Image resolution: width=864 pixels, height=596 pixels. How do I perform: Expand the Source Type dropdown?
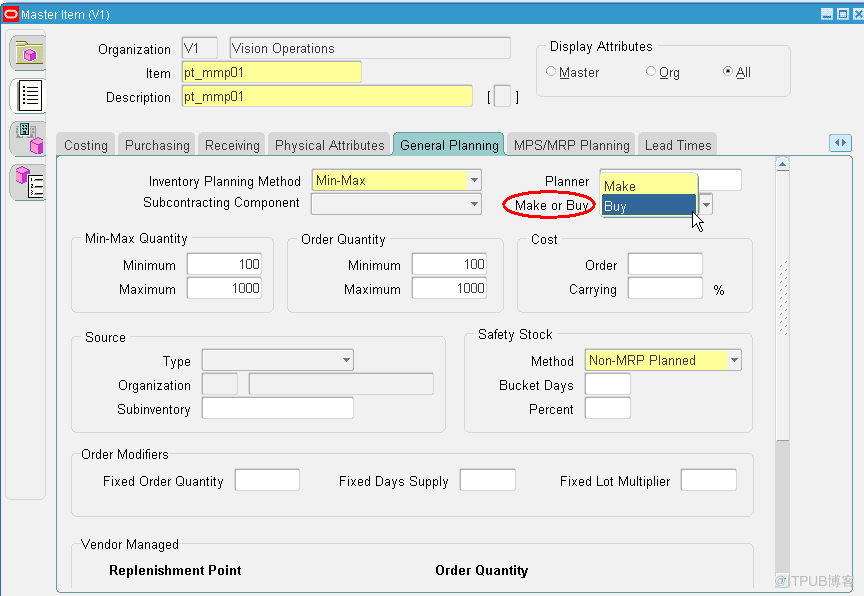tap(346, 361)
